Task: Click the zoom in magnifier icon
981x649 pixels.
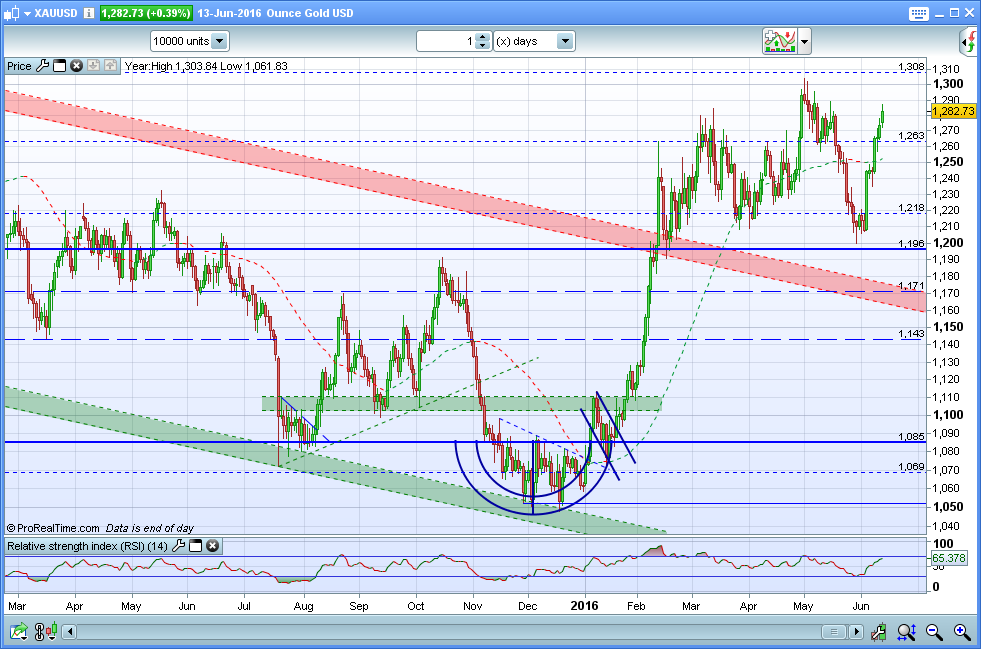Action: [962, 632]
